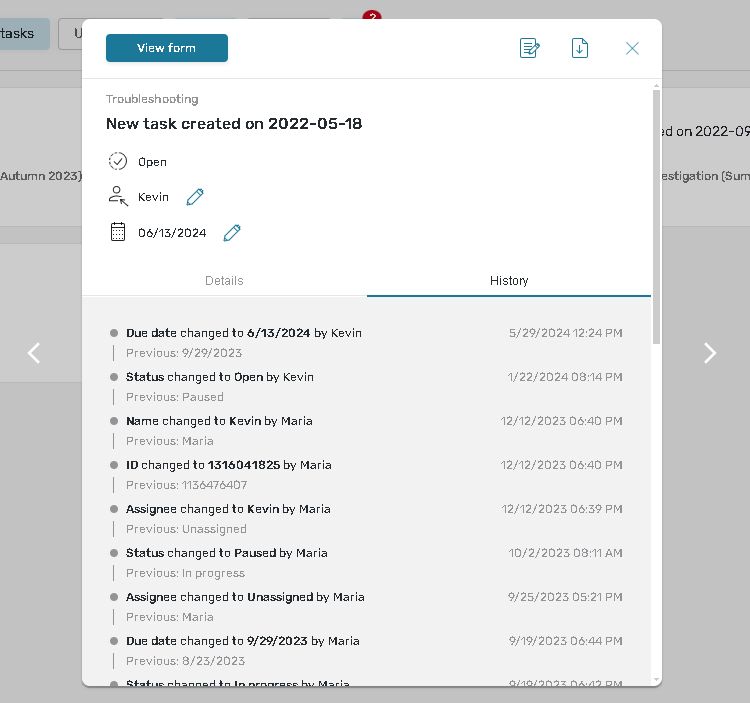The height and width of the screenshot is (703, 750).
Task: Click the task title 'New task created on 2022-05-18'
Action: 234,124
